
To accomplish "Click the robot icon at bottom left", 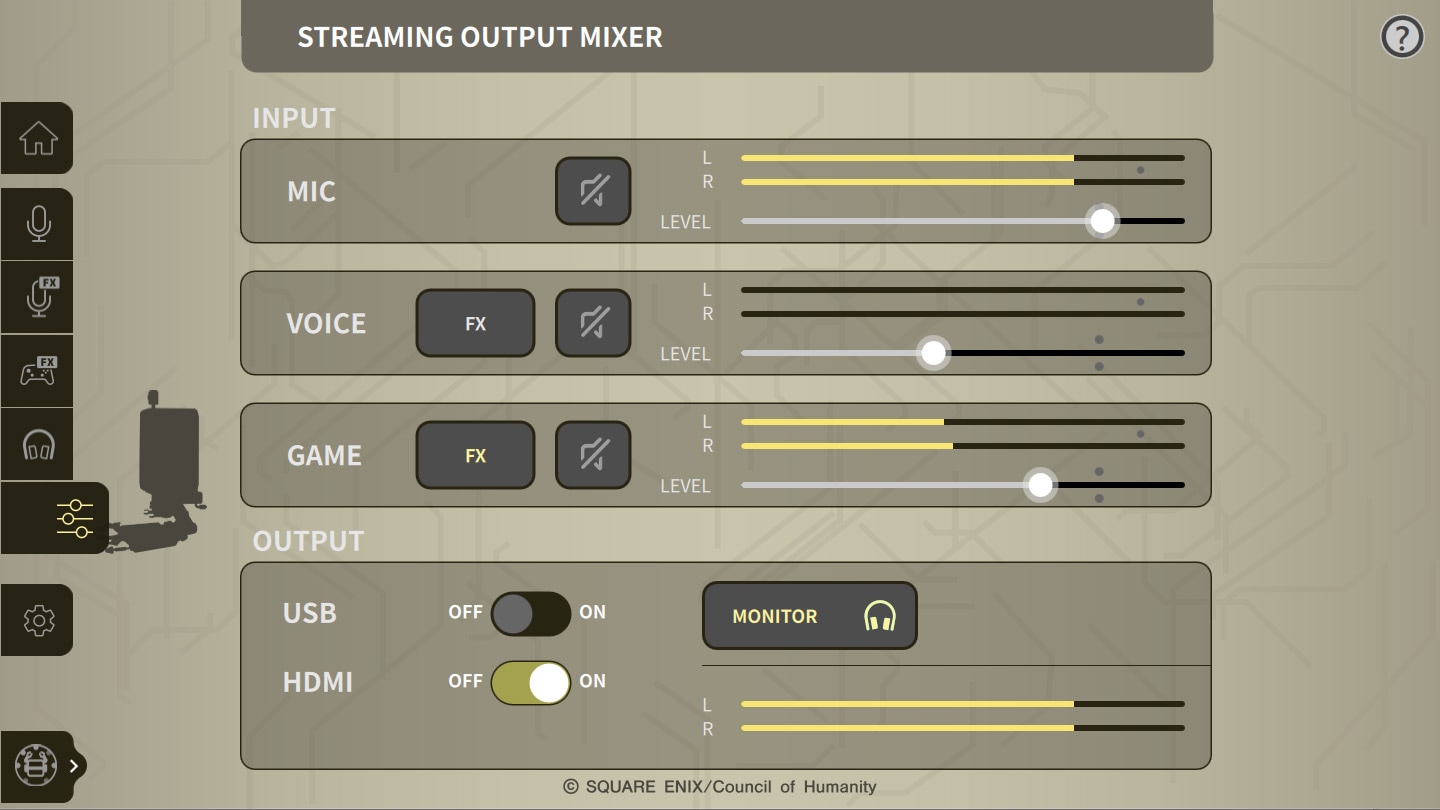I will coord(36,765).
